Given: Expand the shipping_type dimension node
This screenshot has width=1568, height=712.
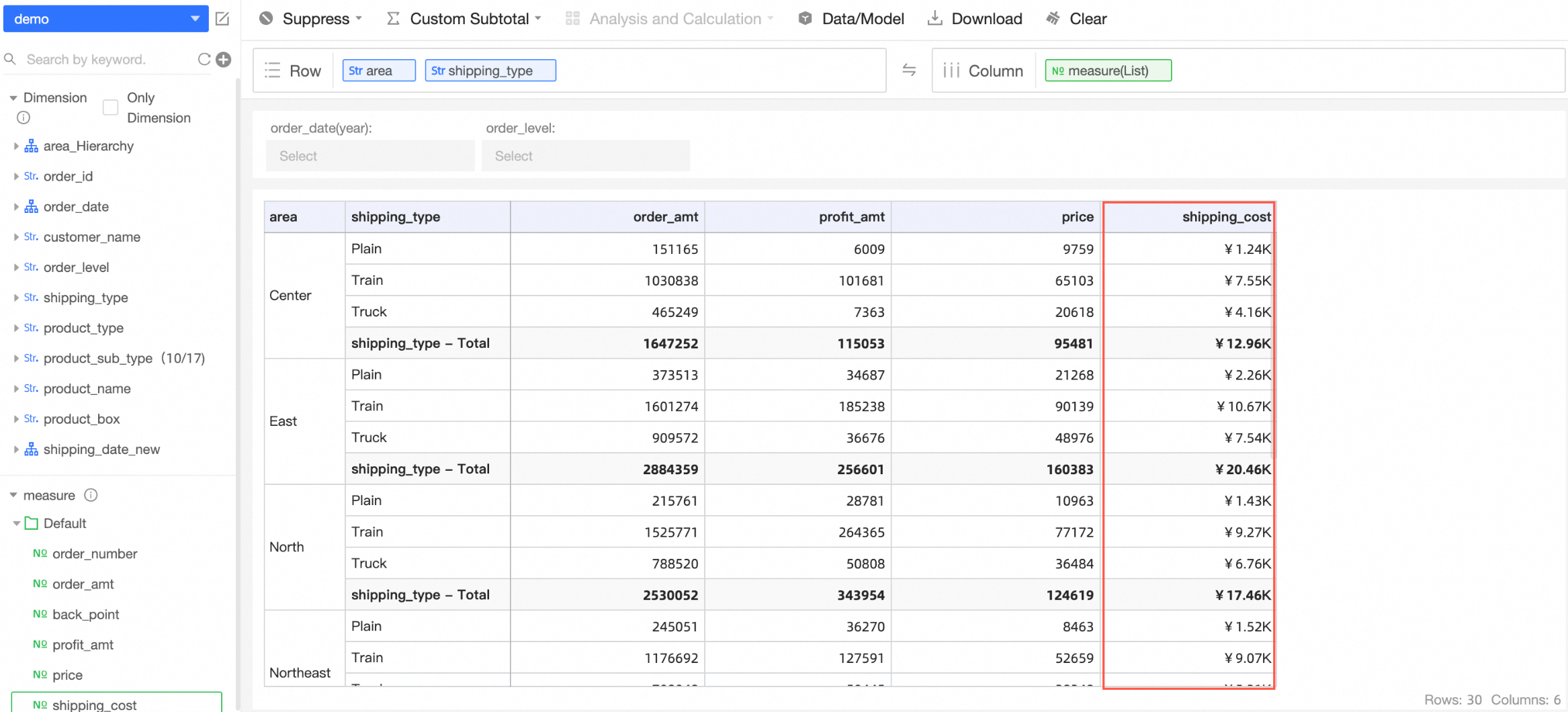Looking at the screenshot, I should (x=16, y=298).
